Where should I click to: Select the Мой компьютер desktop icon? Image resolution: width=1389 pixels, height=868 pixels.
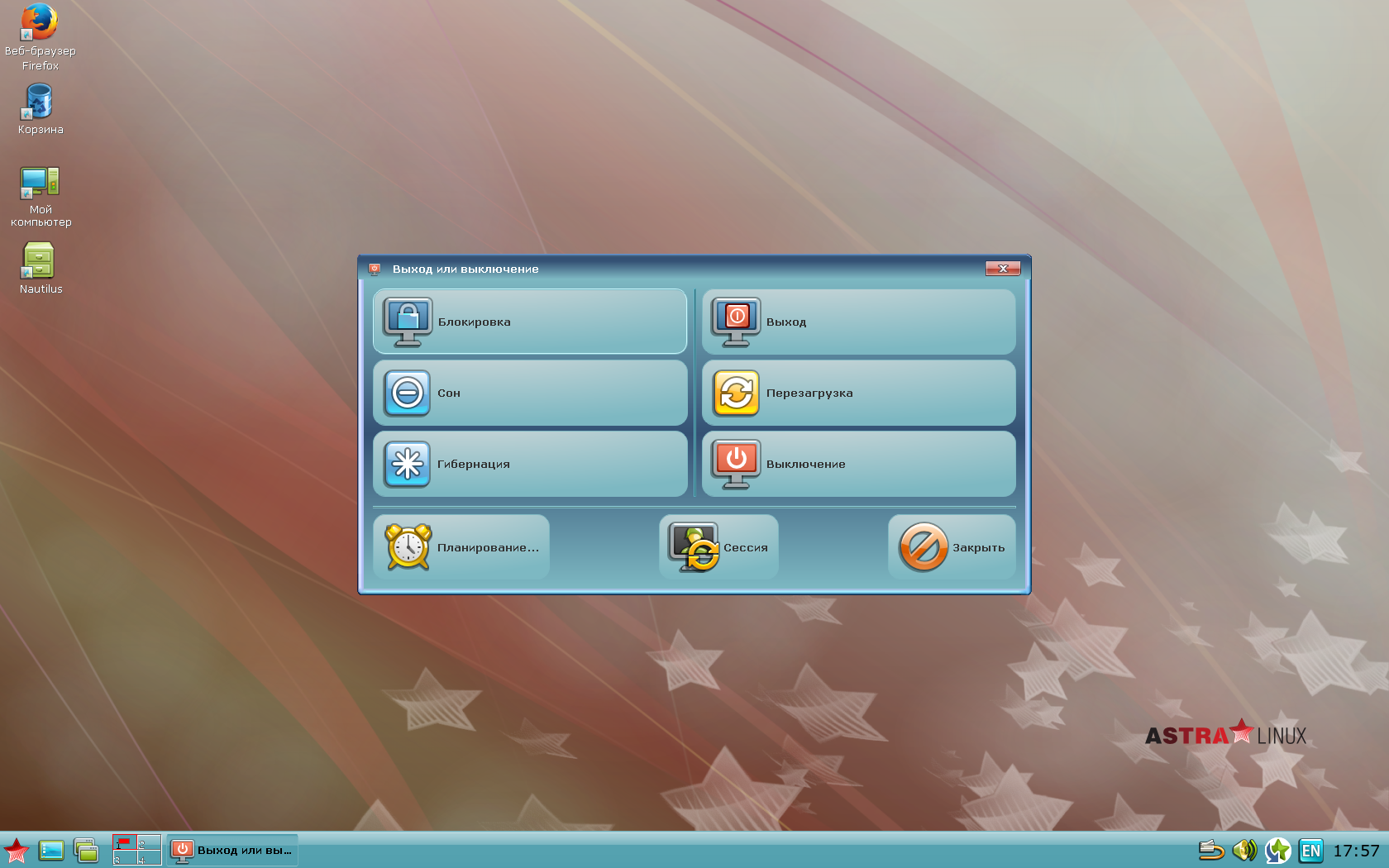pos(41,197)
